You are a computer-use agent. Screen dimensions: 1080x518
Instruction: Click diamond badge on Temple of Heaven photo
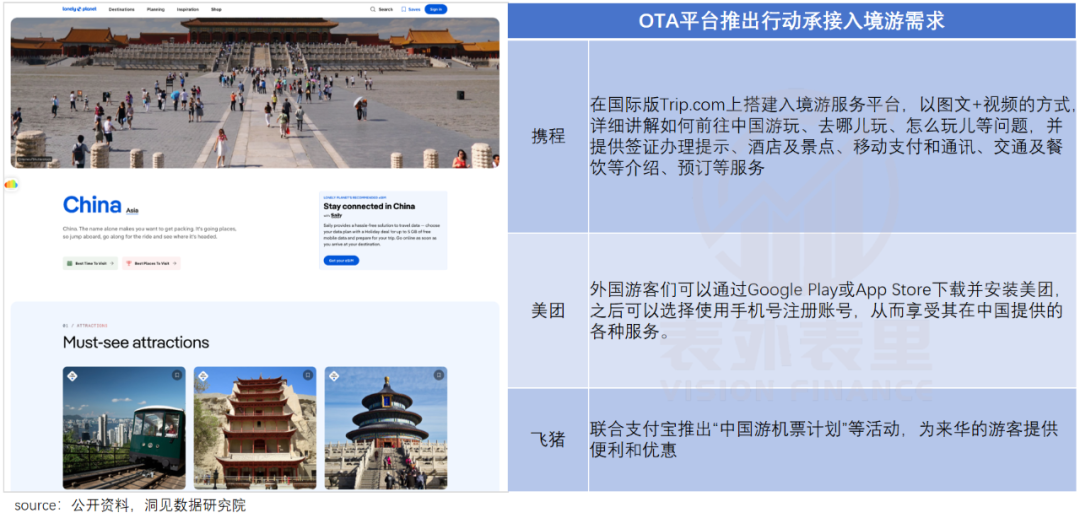pos(334,376)
